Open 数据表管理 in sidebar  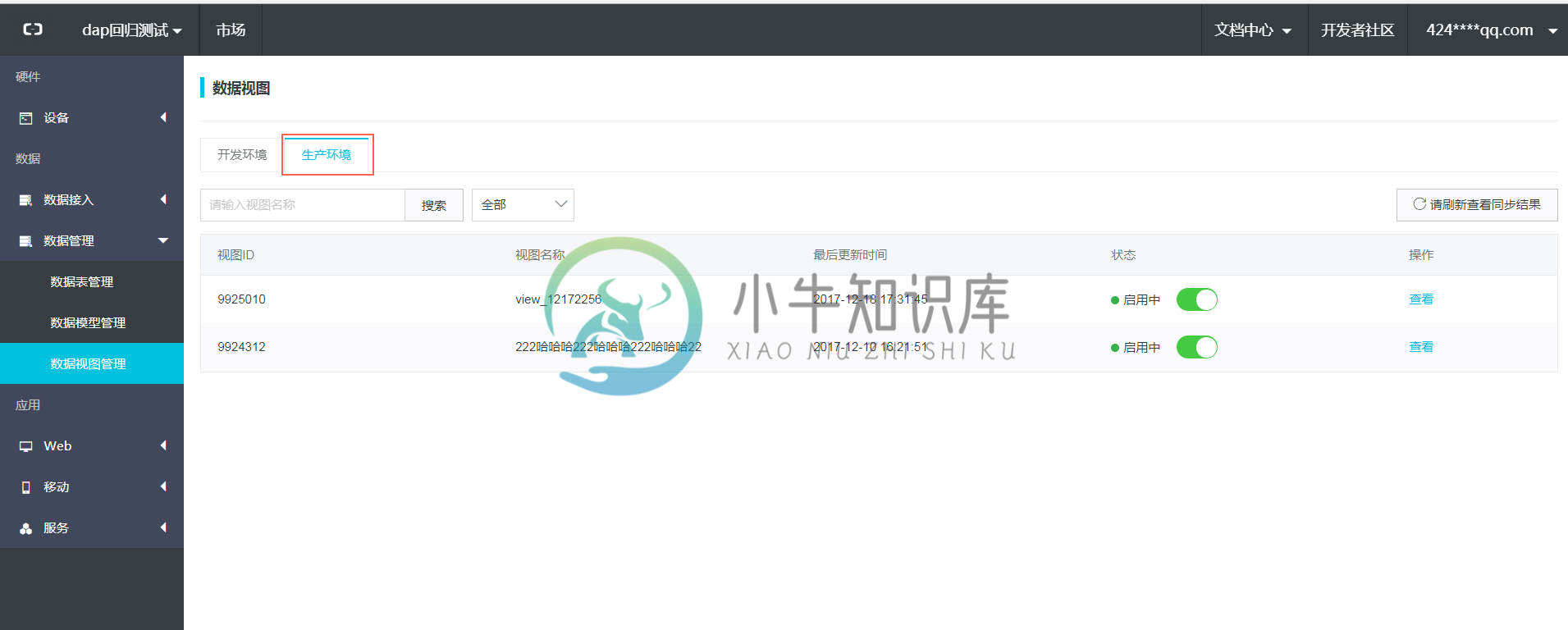click(92, 281)
